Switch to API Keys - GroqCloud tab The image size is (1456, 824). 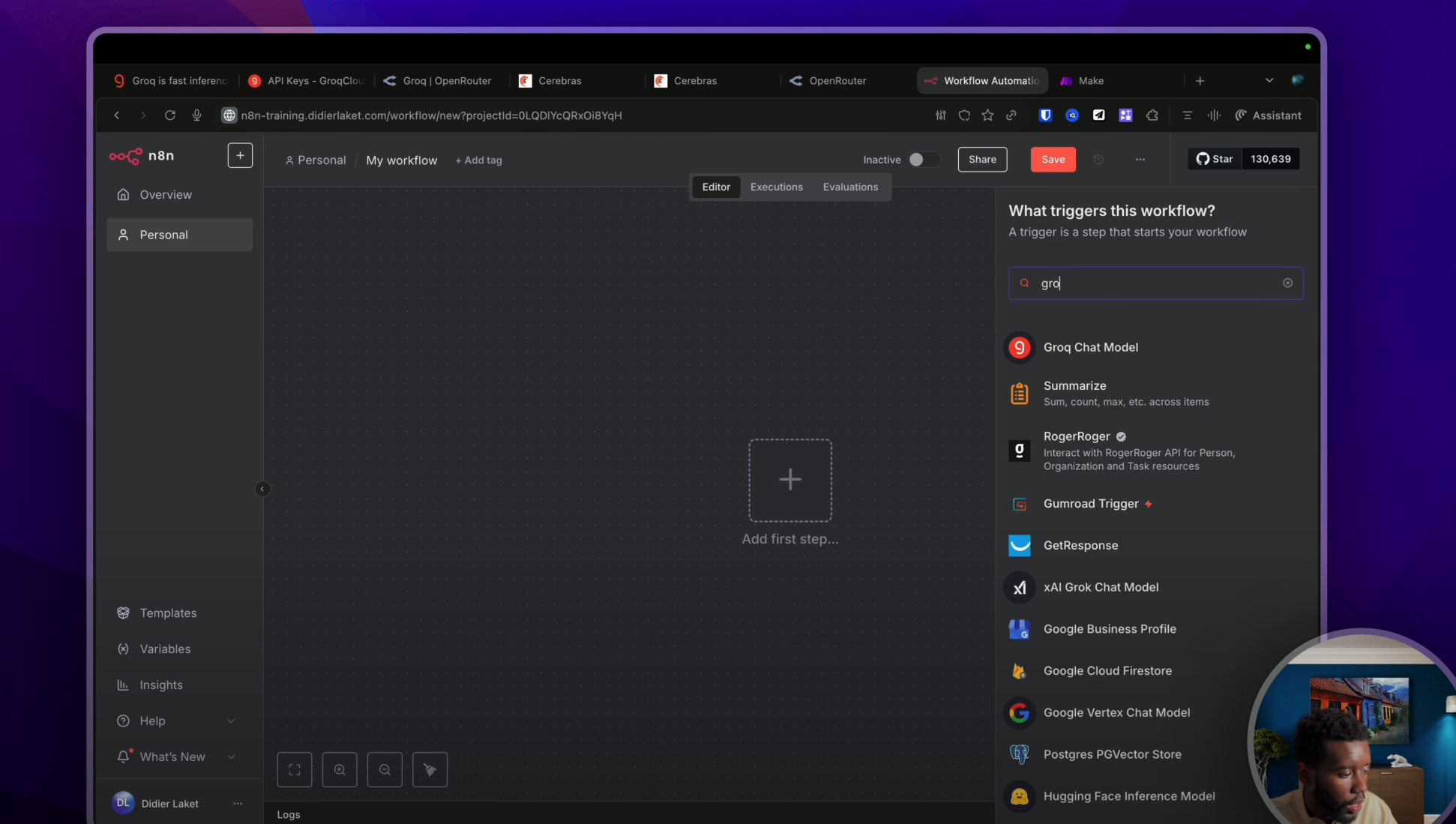pos(306,81)
